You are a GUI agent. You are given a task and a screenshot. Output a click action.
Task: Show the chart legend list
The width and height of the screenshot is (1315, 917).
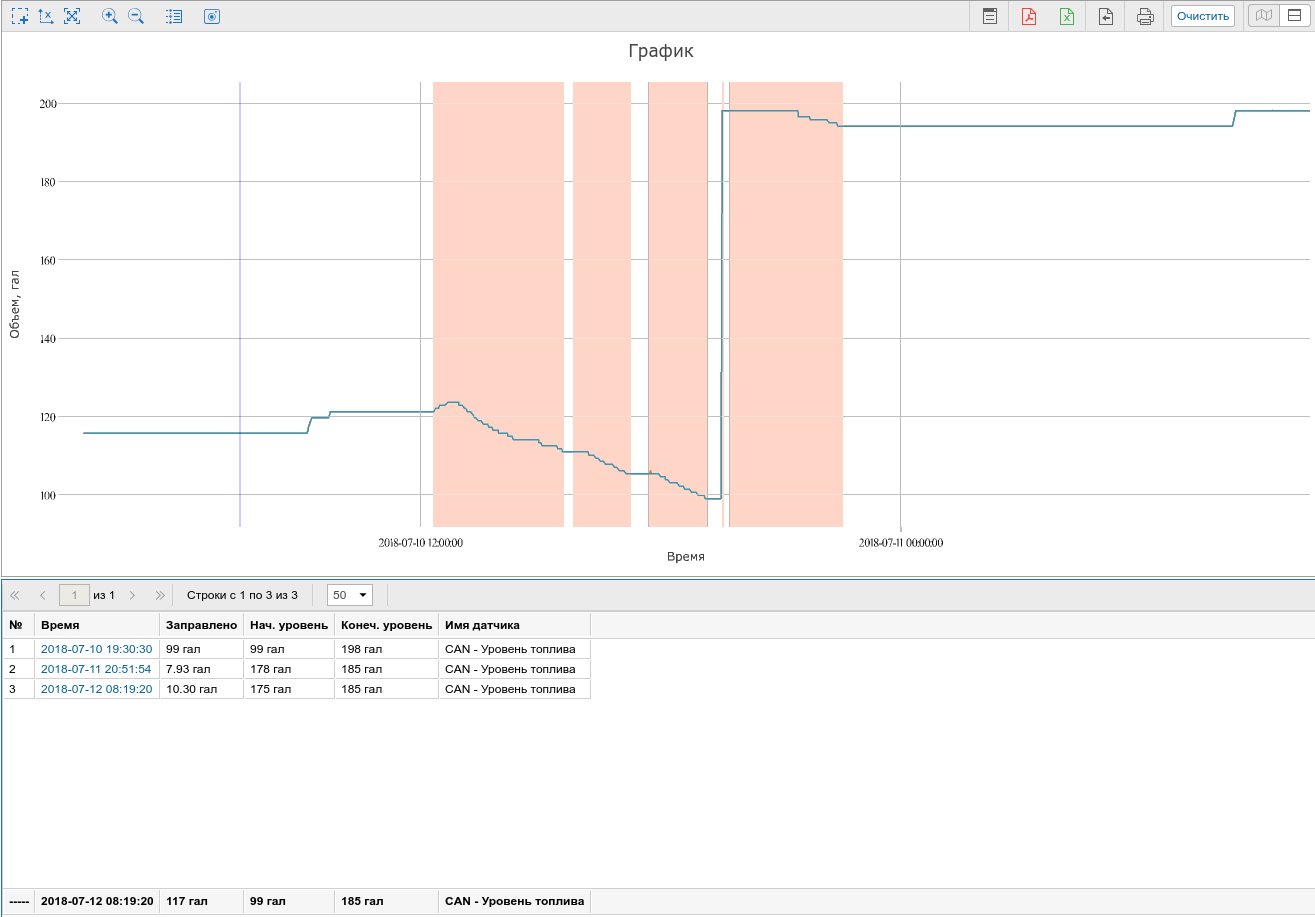pyautogui.click(x=174, y=16)
